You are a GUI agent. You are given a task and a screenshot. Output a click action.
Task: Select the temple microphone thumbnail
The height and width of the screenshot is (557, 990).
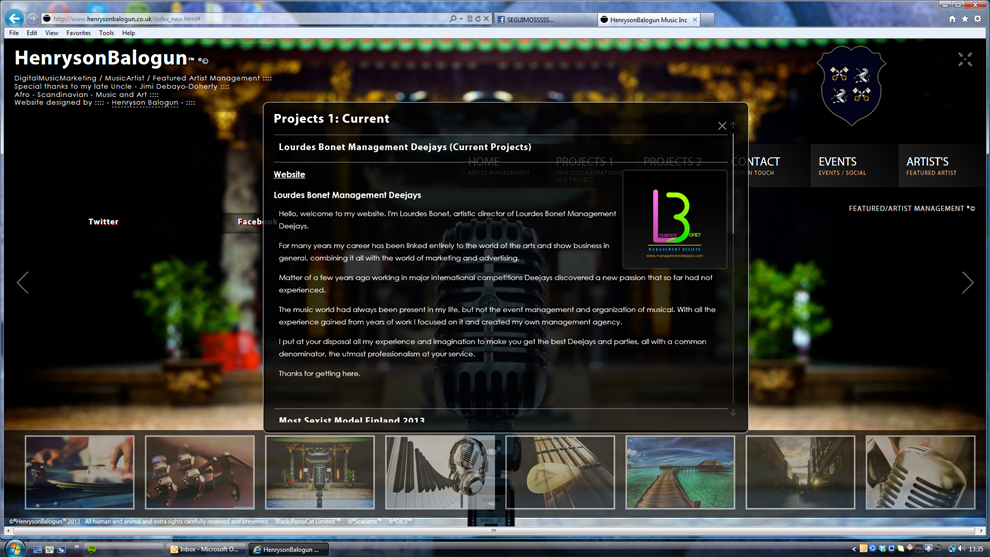point(320,472)
